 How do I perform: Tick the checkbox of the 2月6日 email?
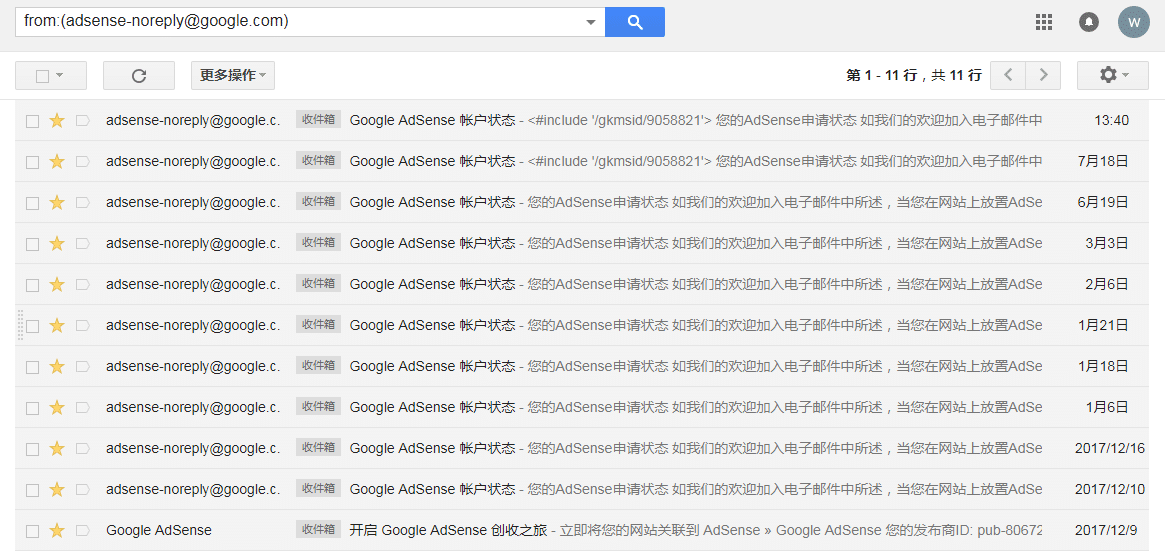click(x=33, y=285)
